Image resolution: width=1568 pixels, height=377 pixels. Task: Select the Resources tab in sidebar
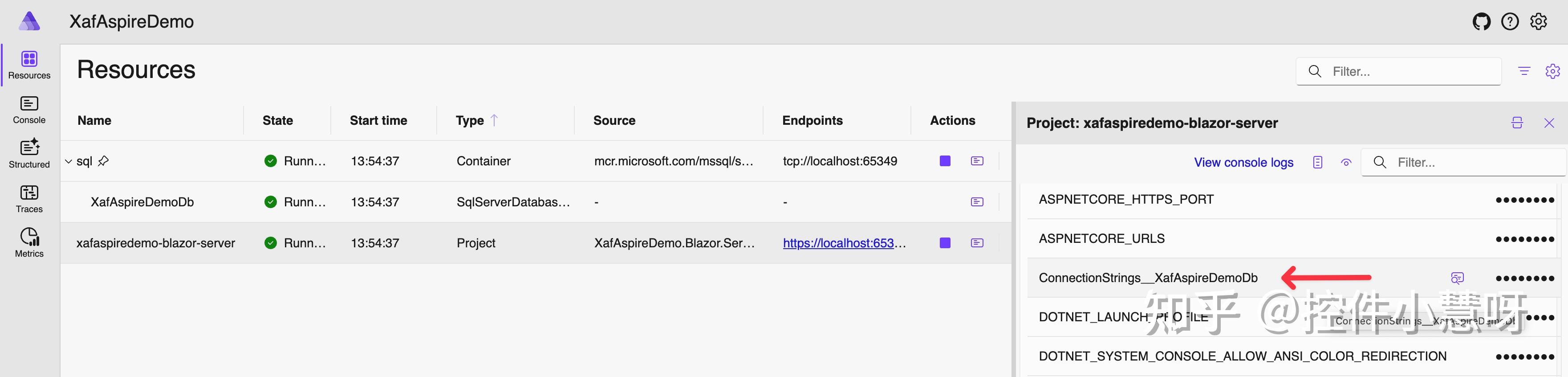click(x=29, y=65)
